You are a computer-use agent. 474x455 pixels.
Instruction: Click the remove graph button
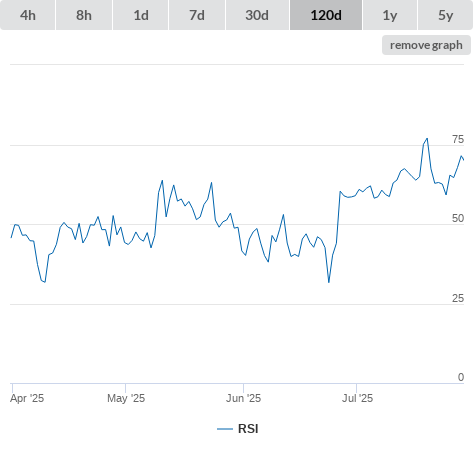(x=426, y=45)
